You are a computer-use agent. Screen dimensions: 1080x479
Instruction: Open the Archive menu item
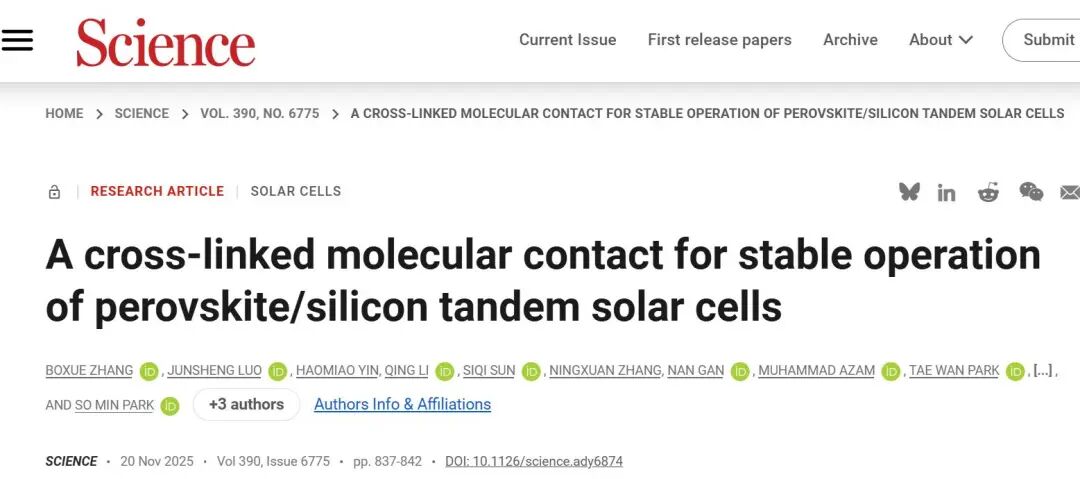click(x=850, y=40)
